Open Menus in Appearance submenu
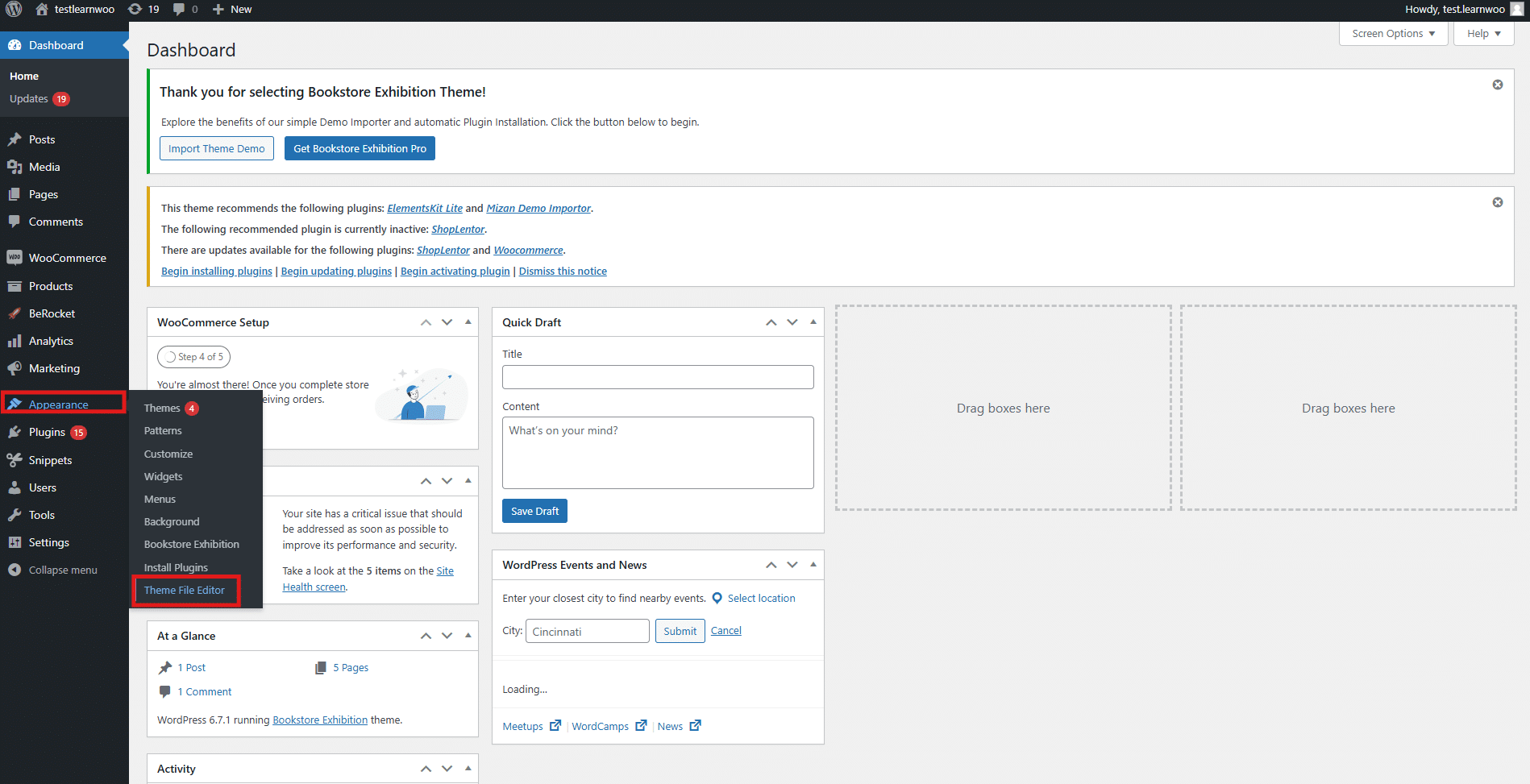This screenshot has width=1530, height=784. (x=160, y=499)
